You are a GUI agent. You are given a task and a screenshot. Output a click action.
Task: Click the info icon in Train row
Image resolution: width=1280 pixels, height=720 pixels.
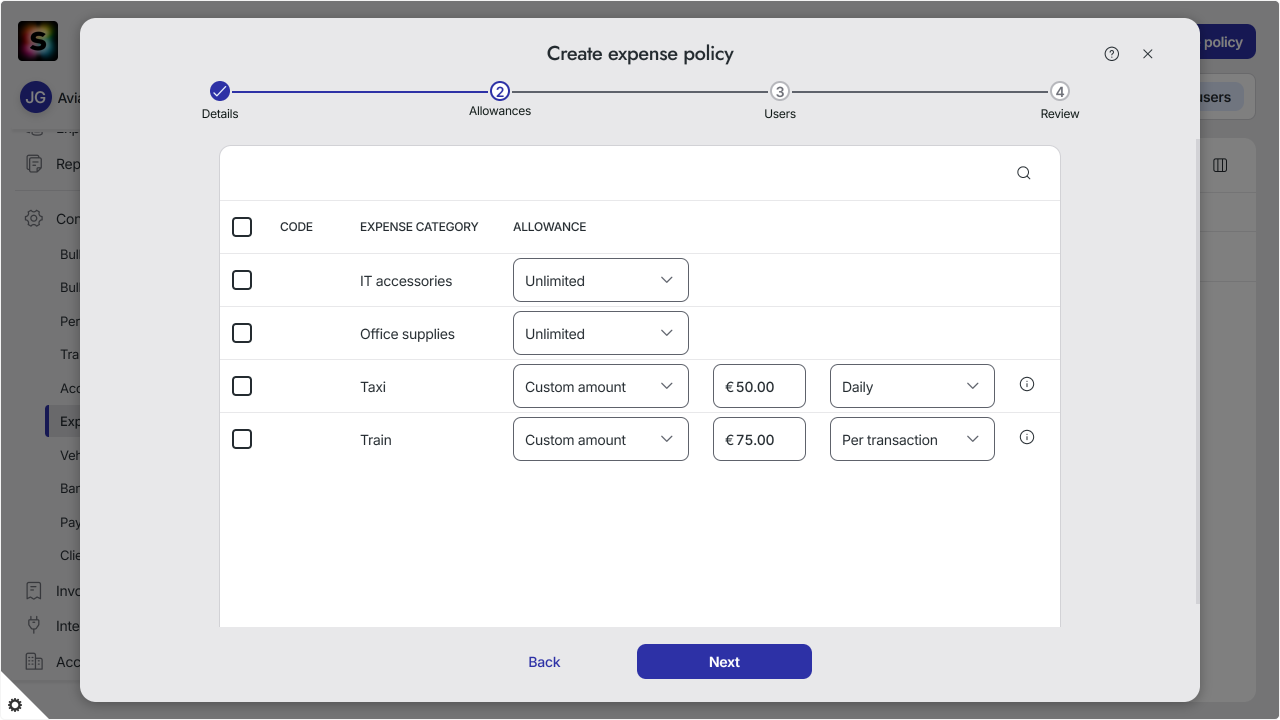tap(1027, 437)
